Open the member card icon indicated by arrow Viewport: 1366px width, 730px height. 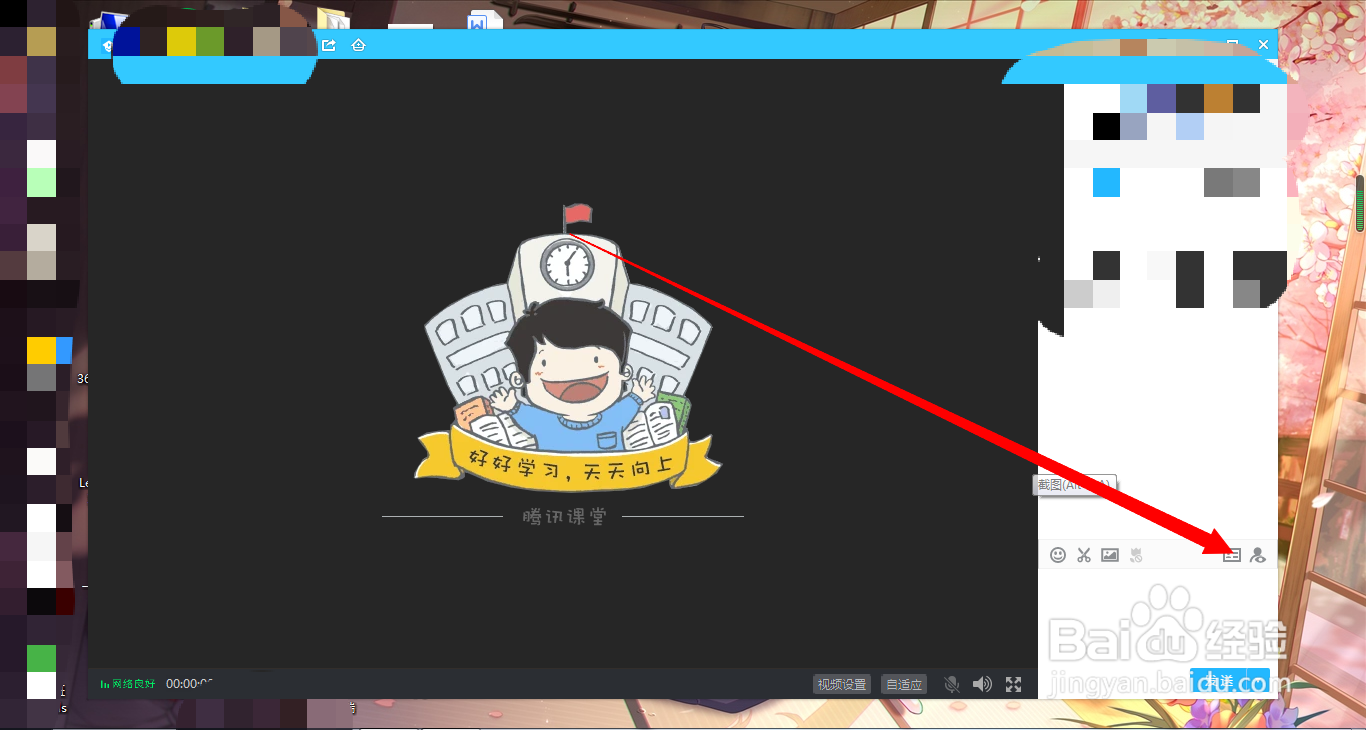tap(1232, 554)
